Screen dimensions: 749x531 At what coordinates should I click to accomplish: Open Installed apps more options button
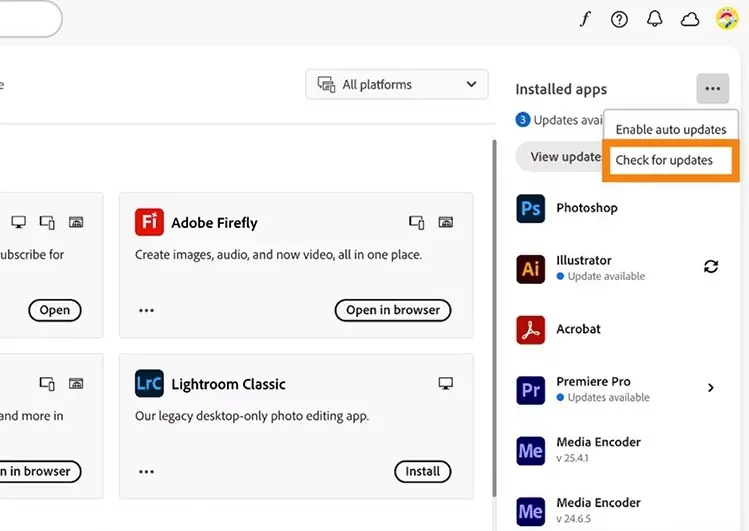click(712, 89)
